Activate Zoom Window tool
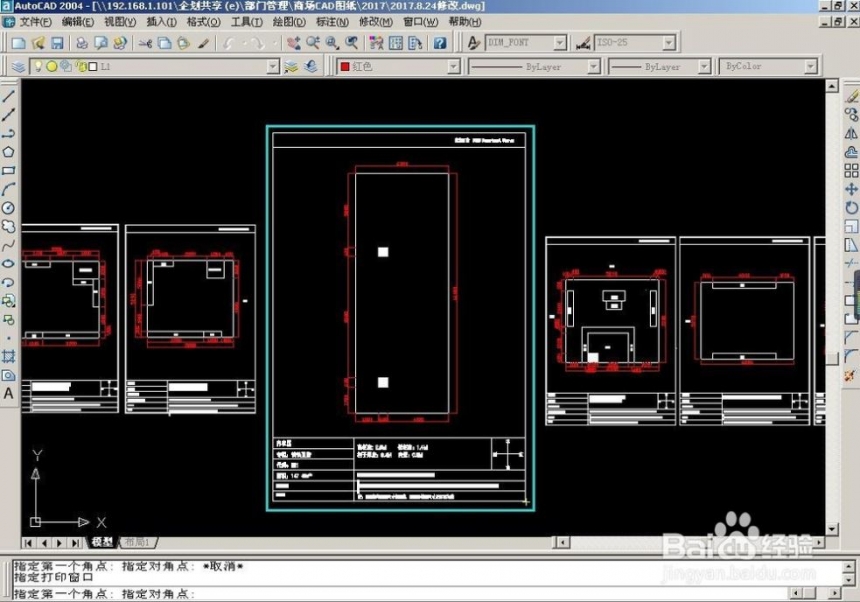860x602 pixels. point(332,43)
